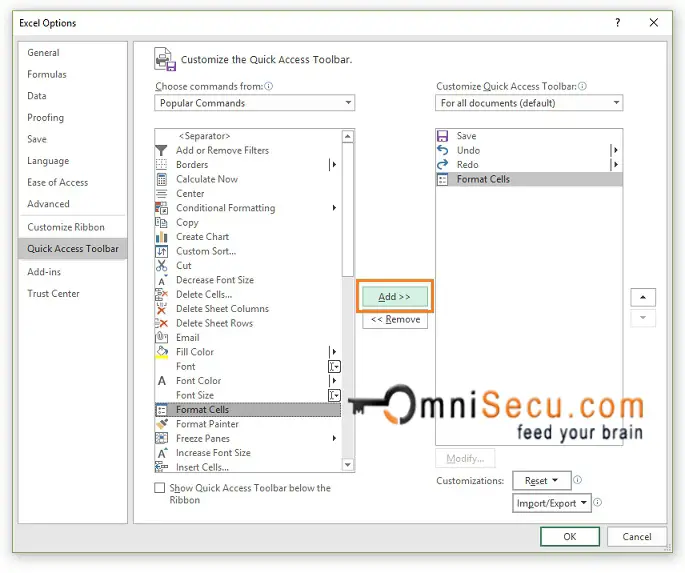The height and width of the screenshot is (573, 685).
Task: Select the Insert Cells icon
Action: tap(161, 467)
